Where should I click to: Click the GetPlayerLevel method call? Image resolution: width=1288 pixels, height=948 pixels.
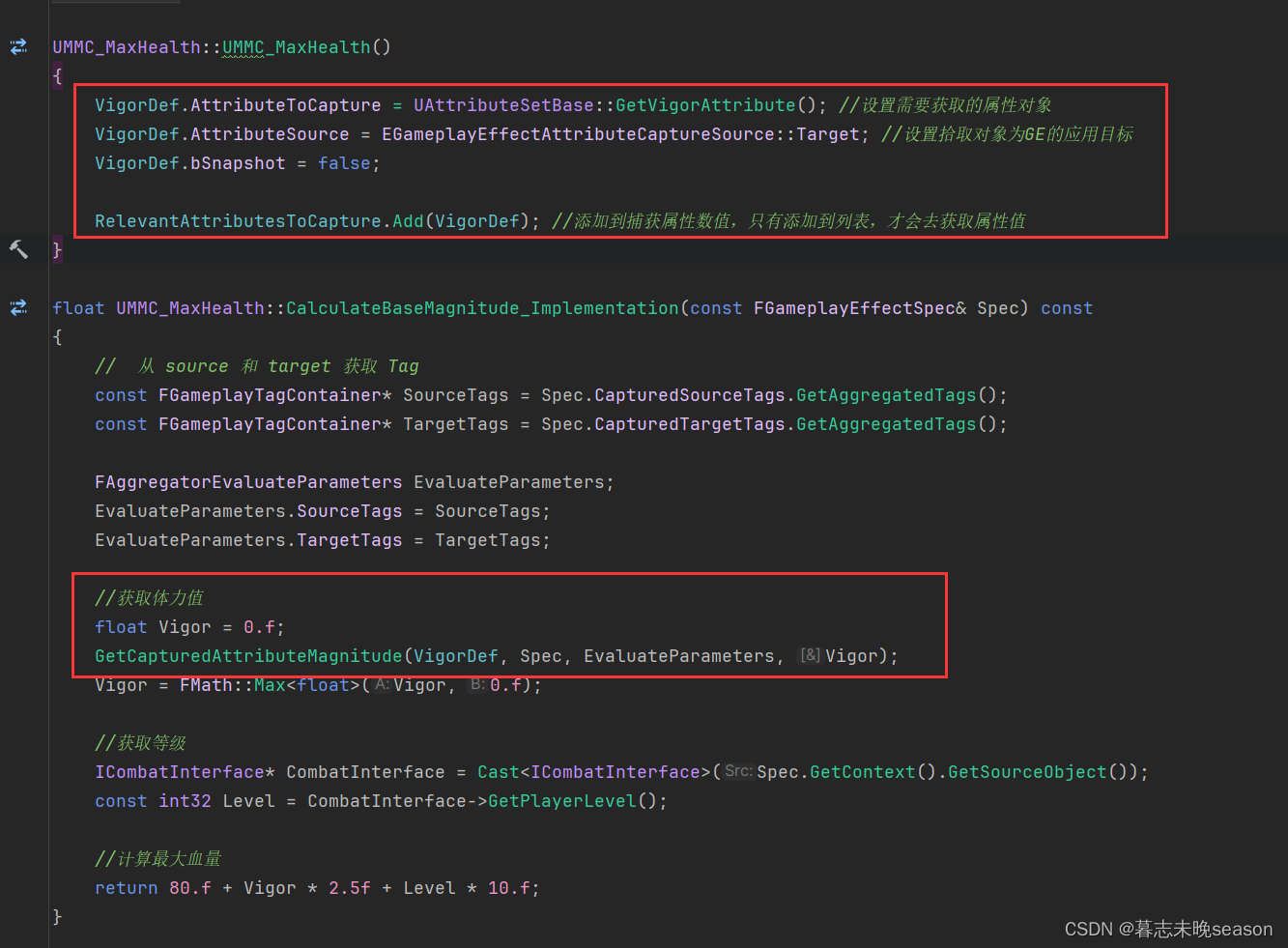click(x=561, y=800)
